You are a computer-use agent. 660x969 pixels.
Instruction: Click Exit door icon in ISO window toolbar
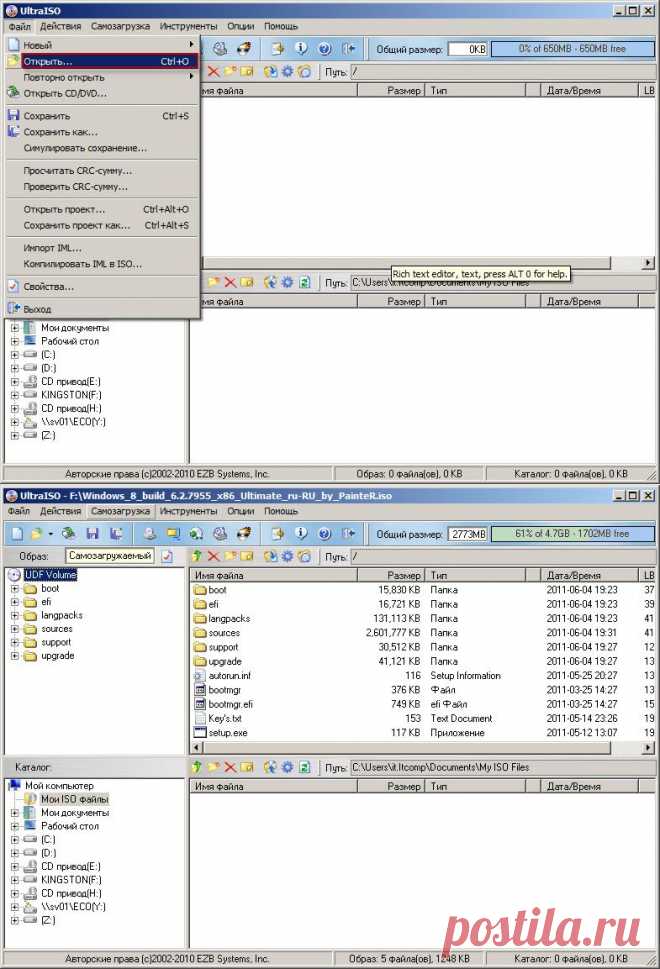pos(349,533)
